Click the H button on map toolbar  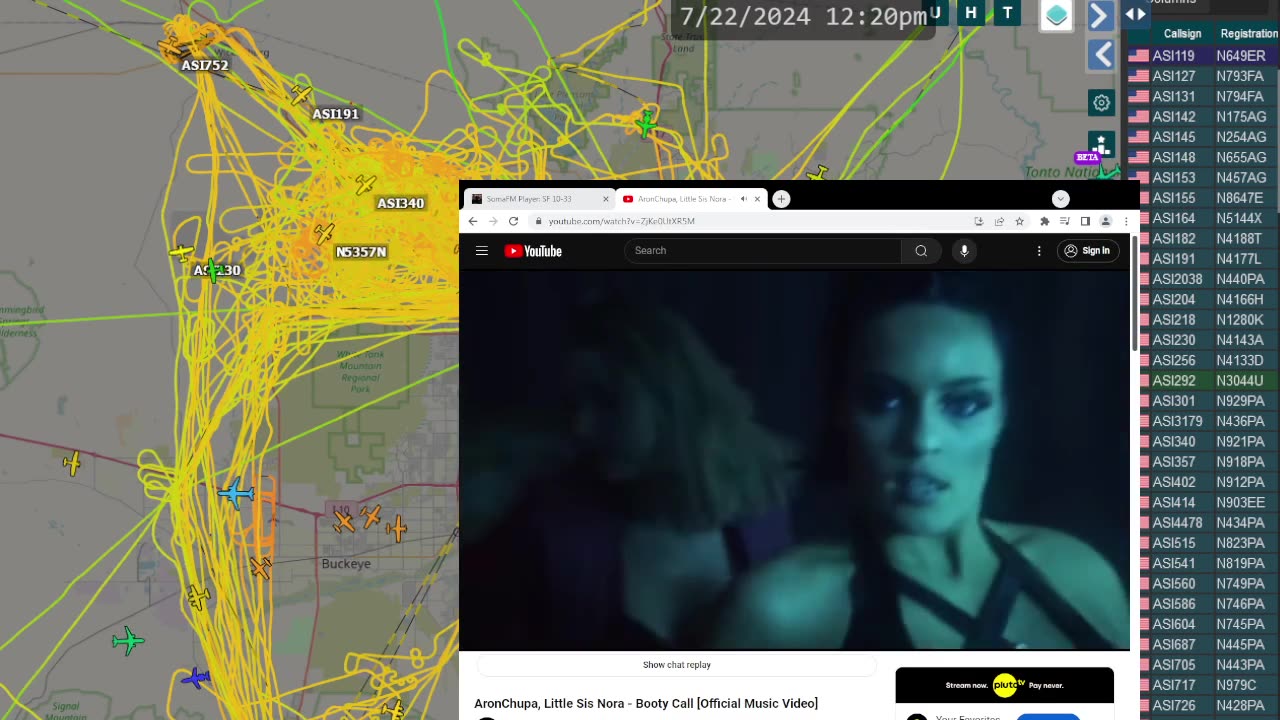tap(970, 13)
